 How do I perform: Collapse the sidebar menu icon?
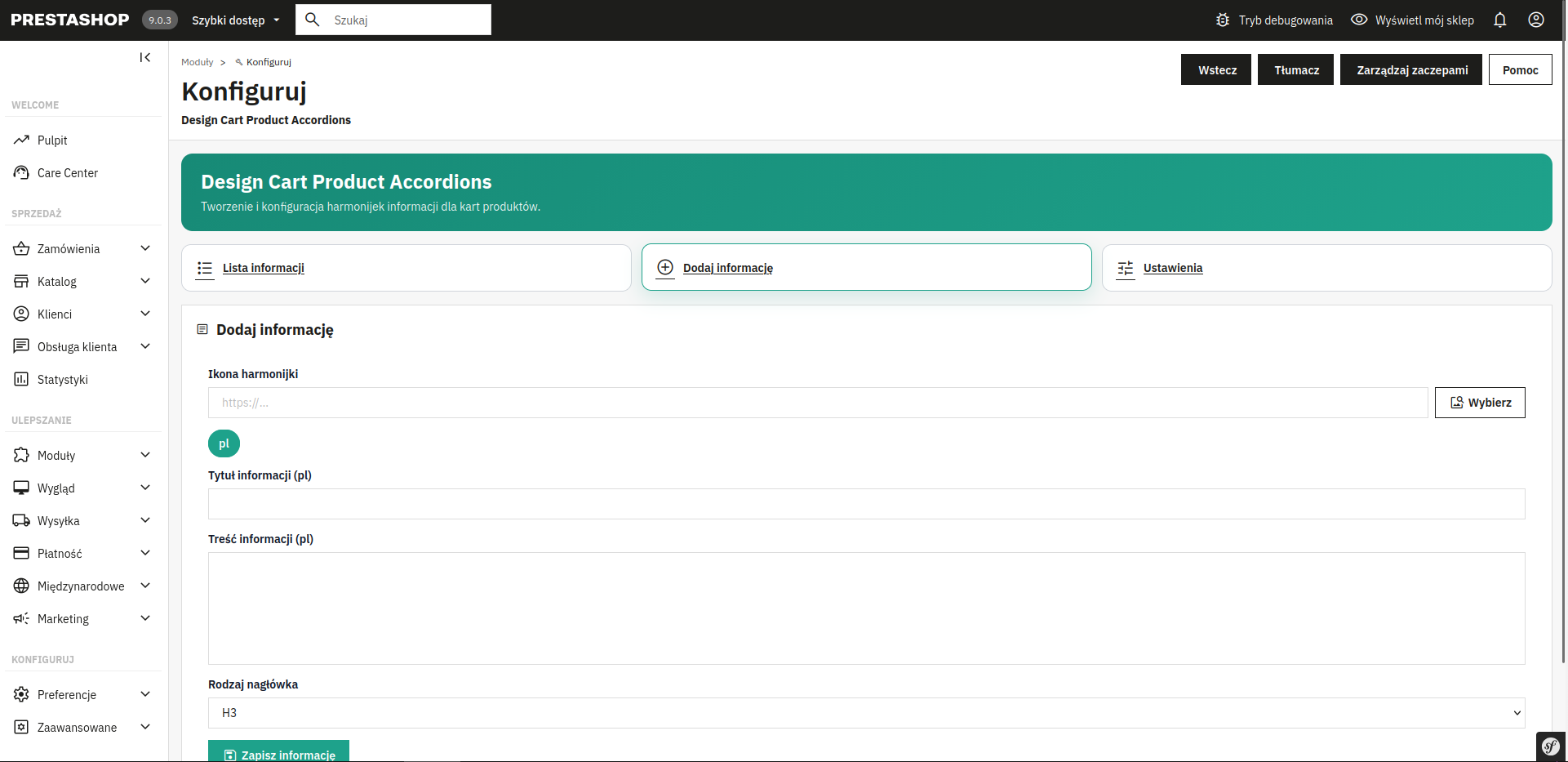(x=145, y=57)
